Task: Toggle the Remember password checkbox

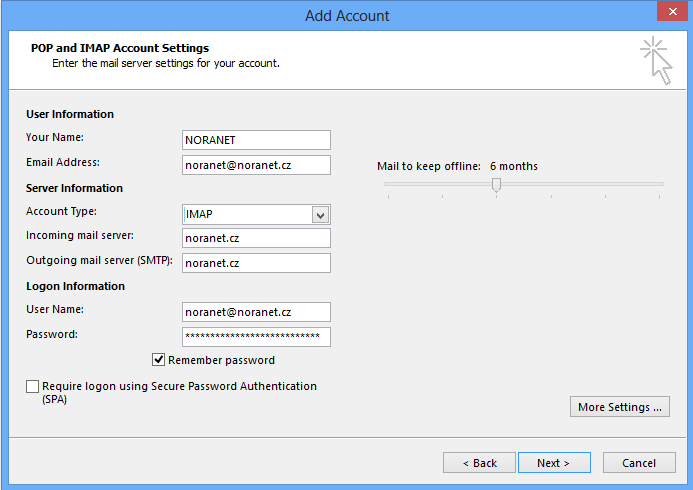Action: pyautogui.click(x=158, y=360)
